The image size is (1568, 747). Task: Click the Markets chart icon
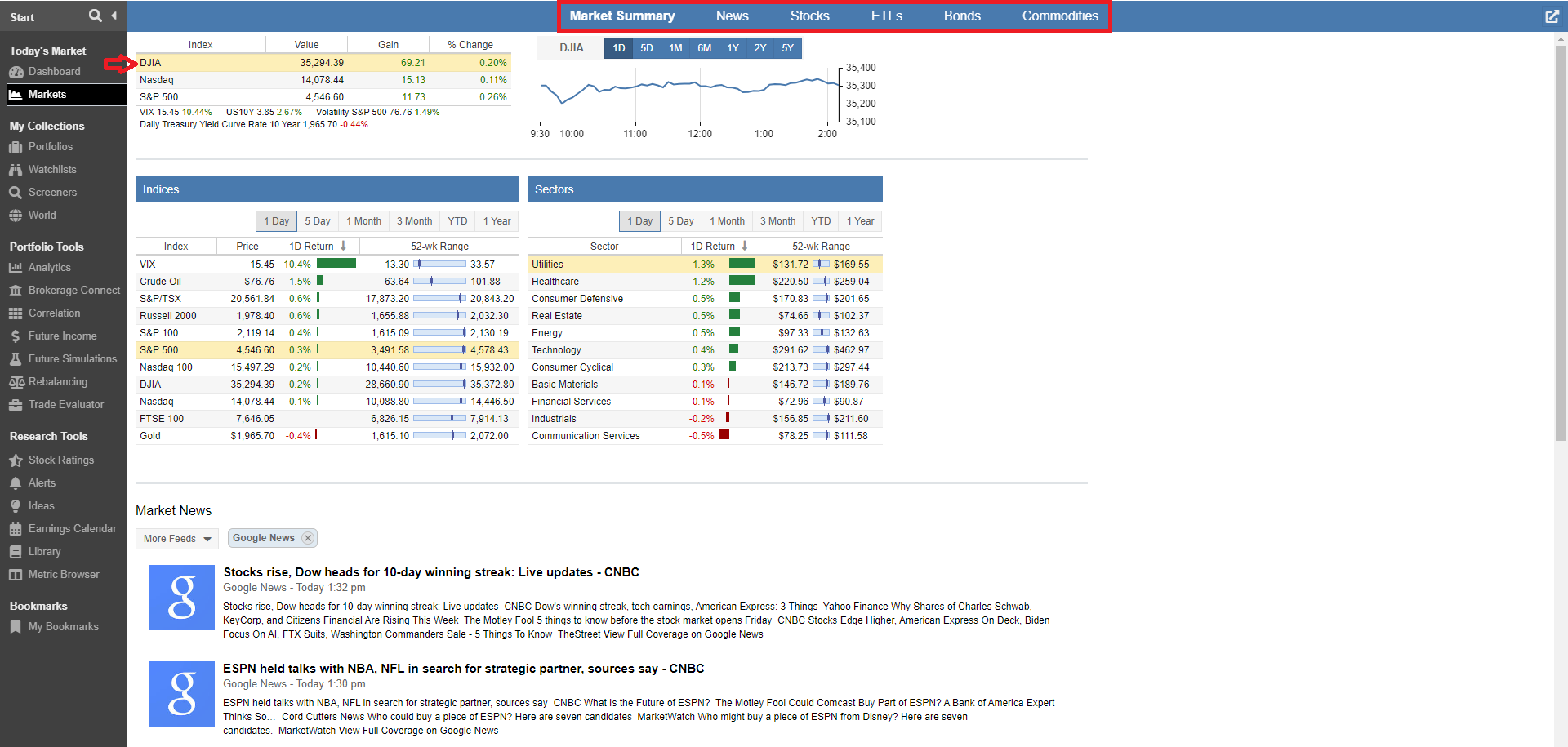pos(16,95)
